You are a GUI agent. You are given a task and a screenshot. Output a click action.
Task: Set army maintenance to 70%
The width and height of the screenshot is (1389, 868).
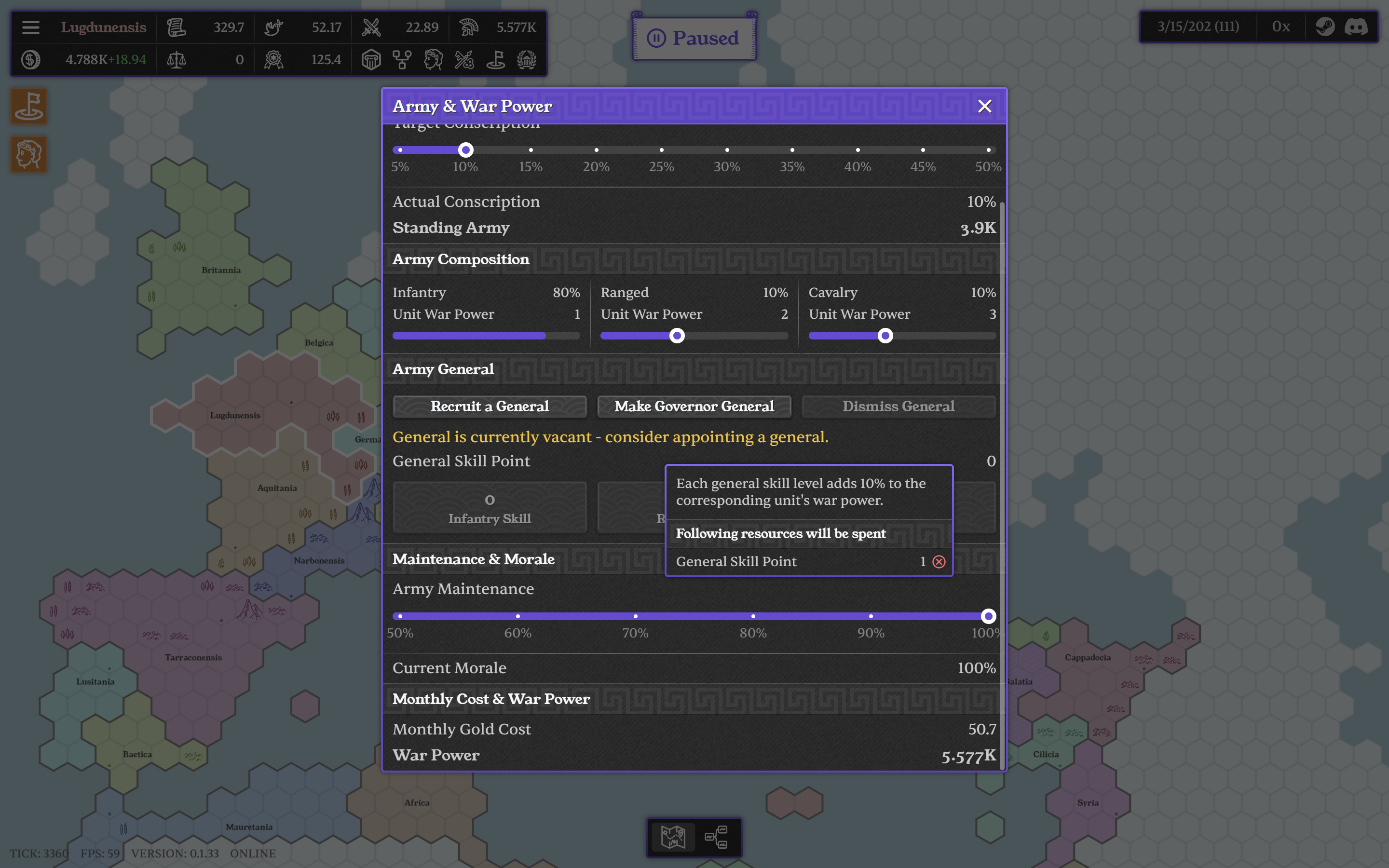point(635,616)
